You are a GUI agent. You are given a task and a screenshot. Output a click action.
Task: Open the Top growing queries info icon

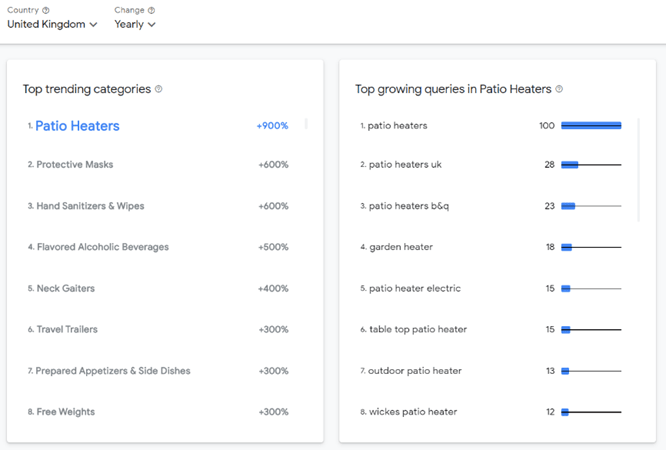pyautogui.click(x=559, y=89)
